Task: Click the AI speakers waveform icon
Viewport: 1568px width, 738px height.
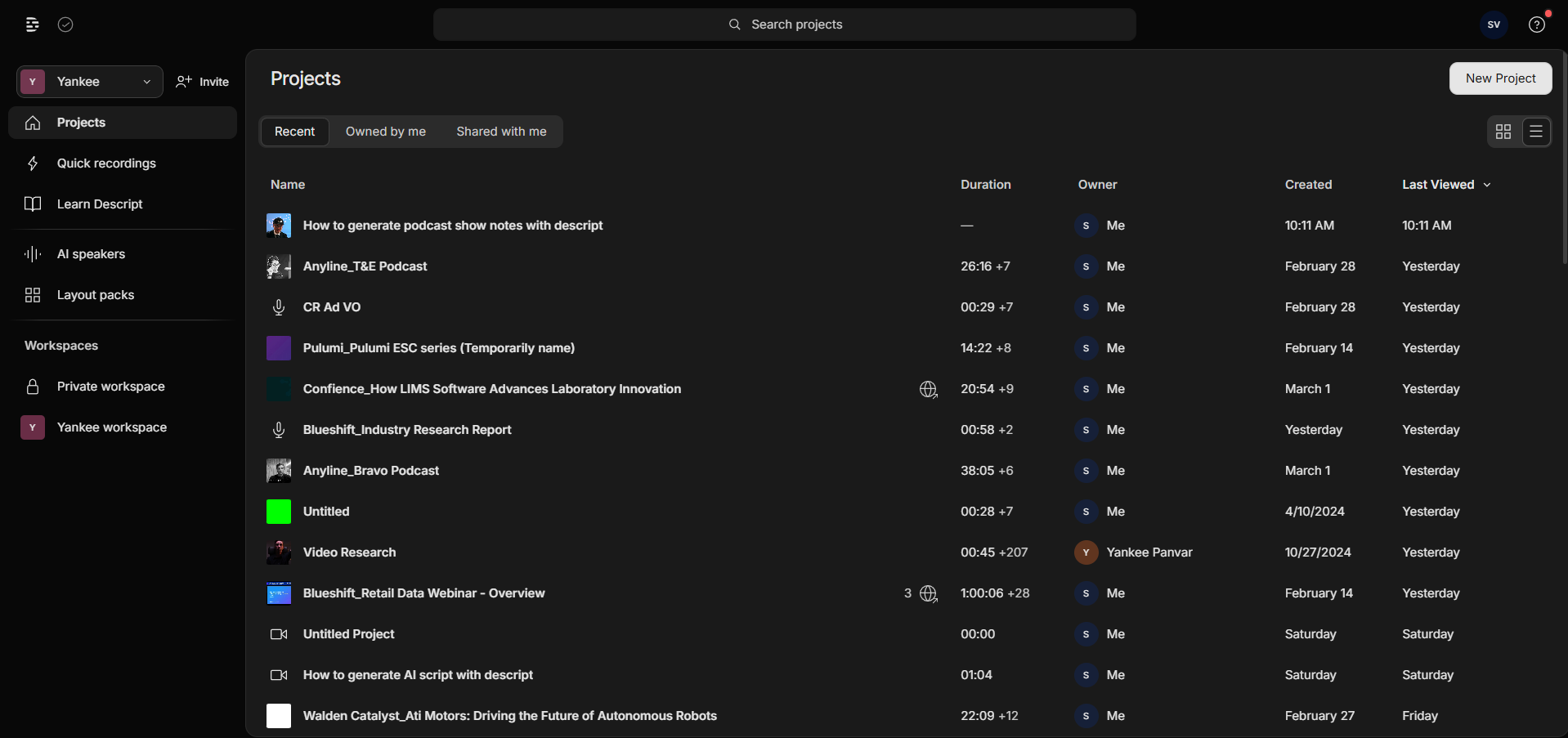Action: [x=33, y=254]
